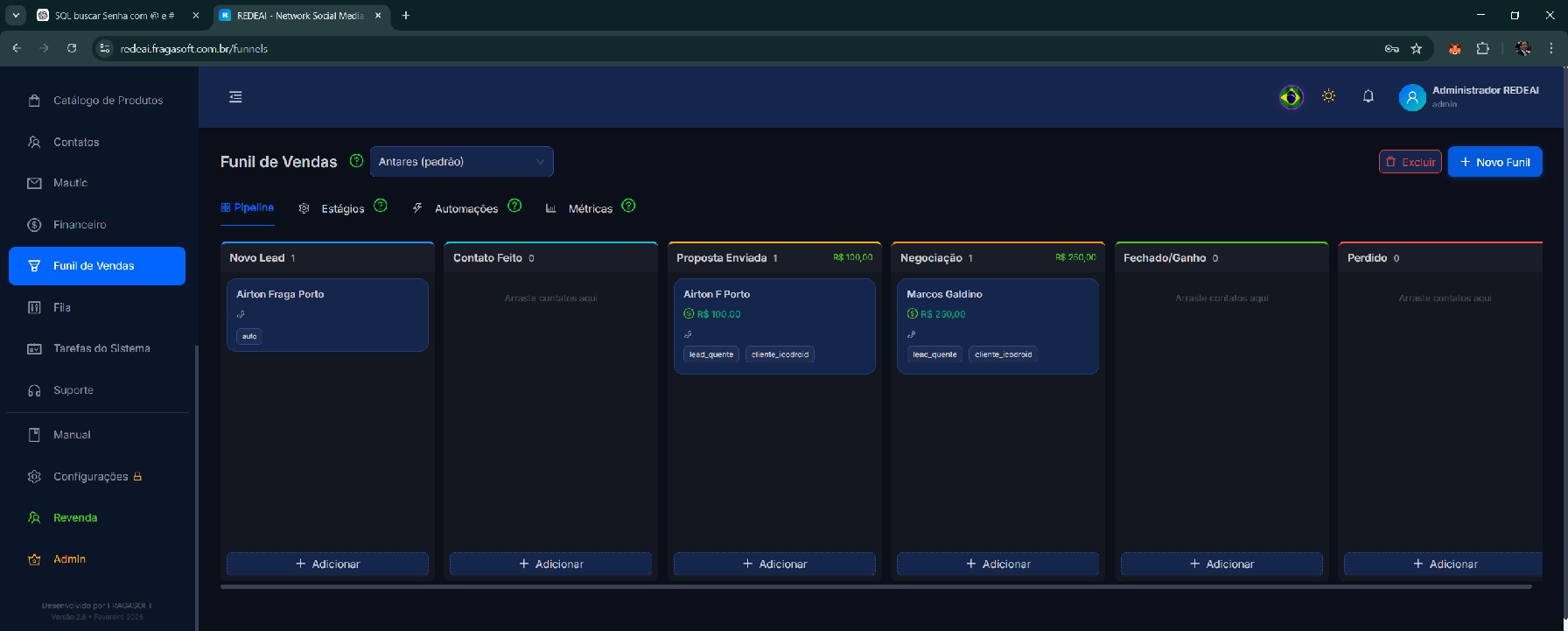1568x631 pixels.
Task: Open the Métricas tab
Action: coord(589,208)
